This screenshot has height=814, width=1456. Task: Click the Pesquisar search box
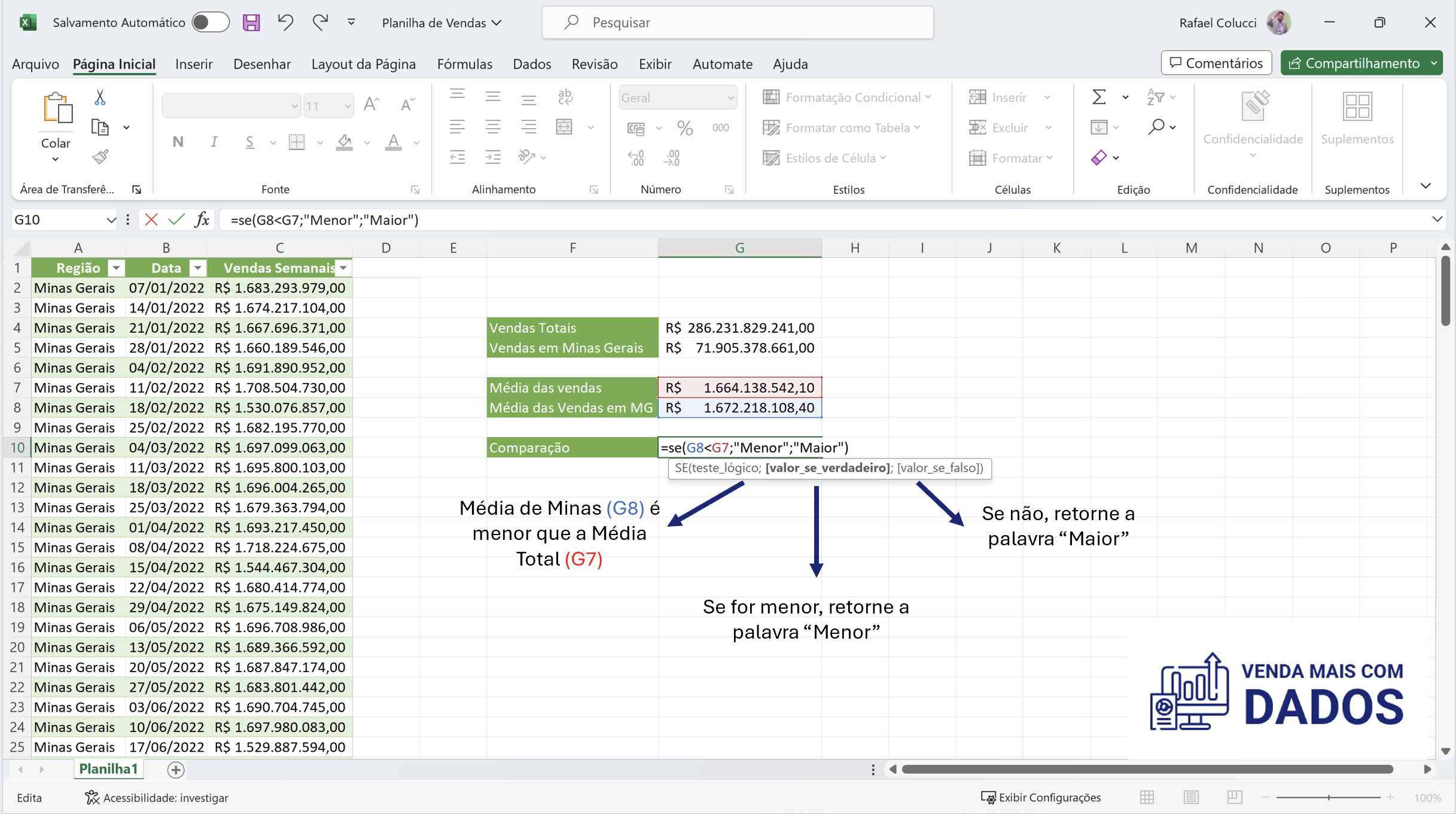(738, 23)
